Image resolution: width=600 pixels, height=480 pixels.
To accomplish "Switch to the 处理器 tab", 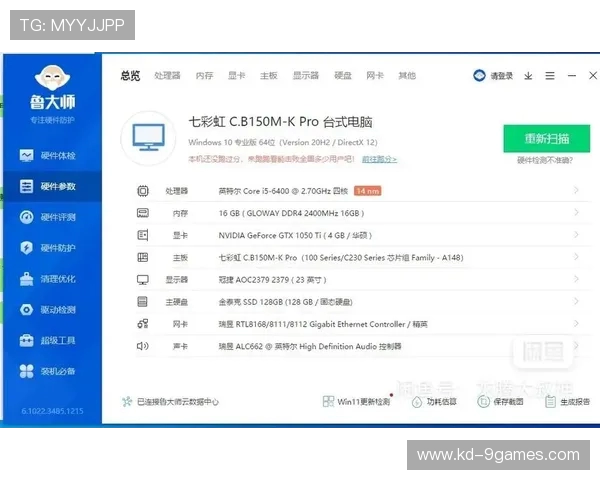I will coord(167,76).
